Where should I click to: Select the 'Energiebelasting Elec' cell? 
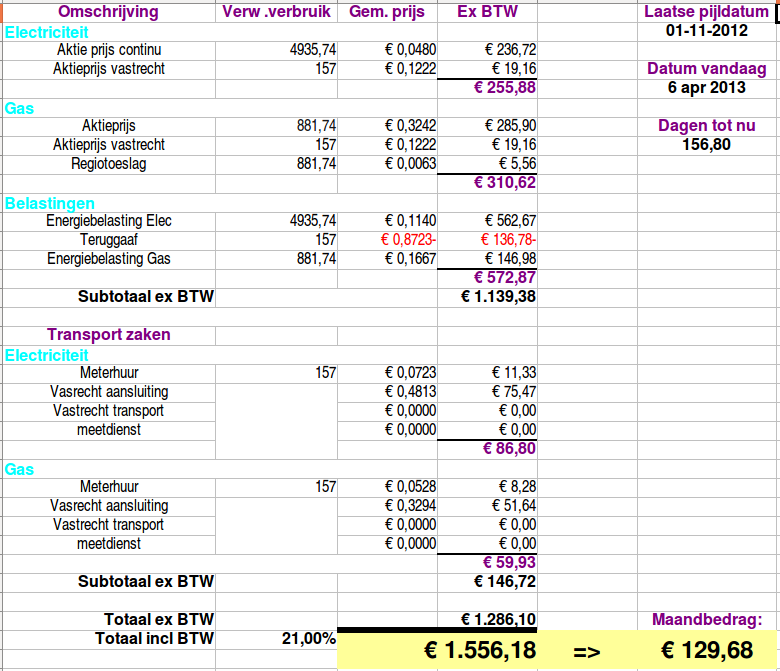coord(108,221)
